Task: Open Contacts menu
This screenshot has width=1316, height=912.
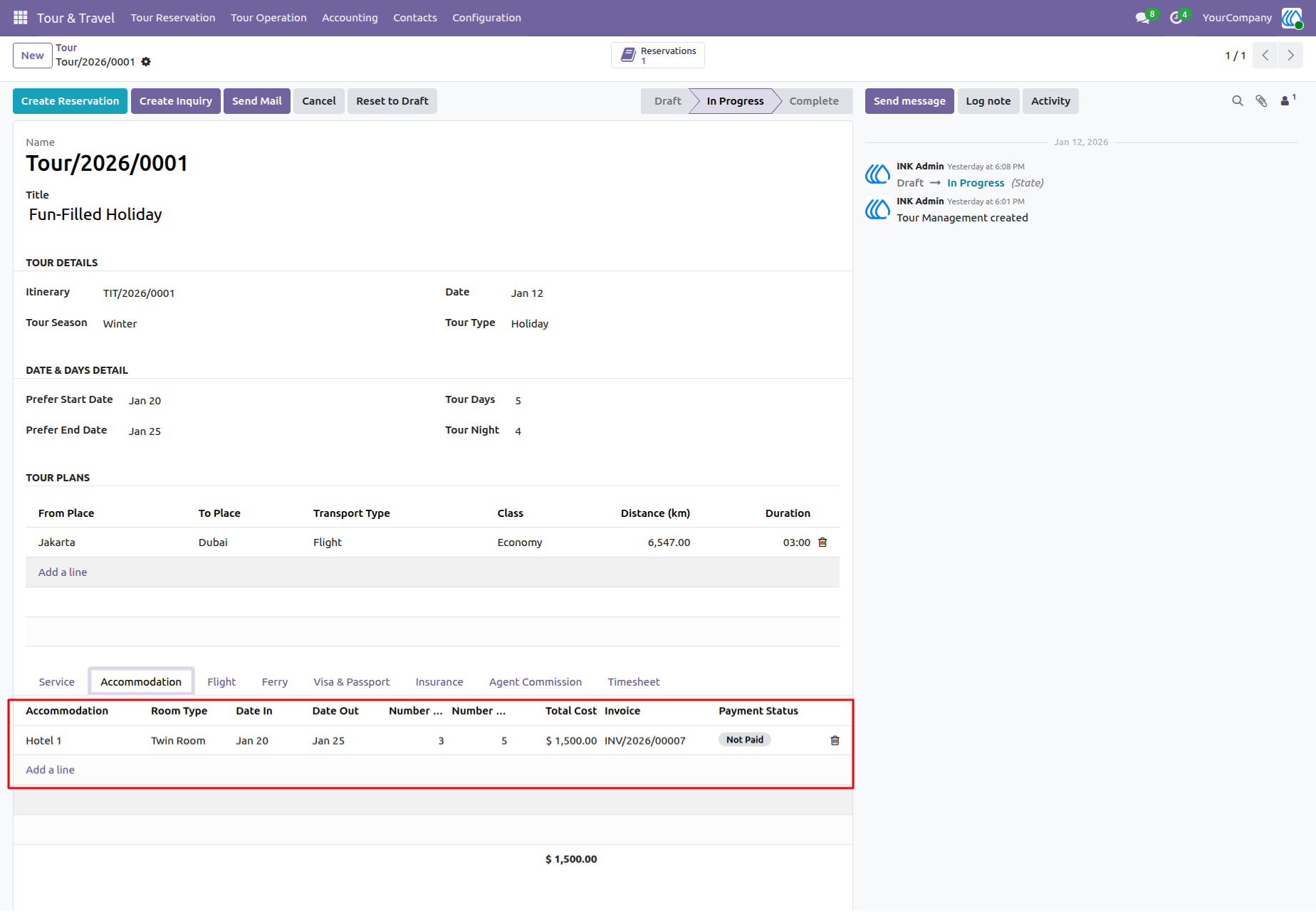Action: 415,18
